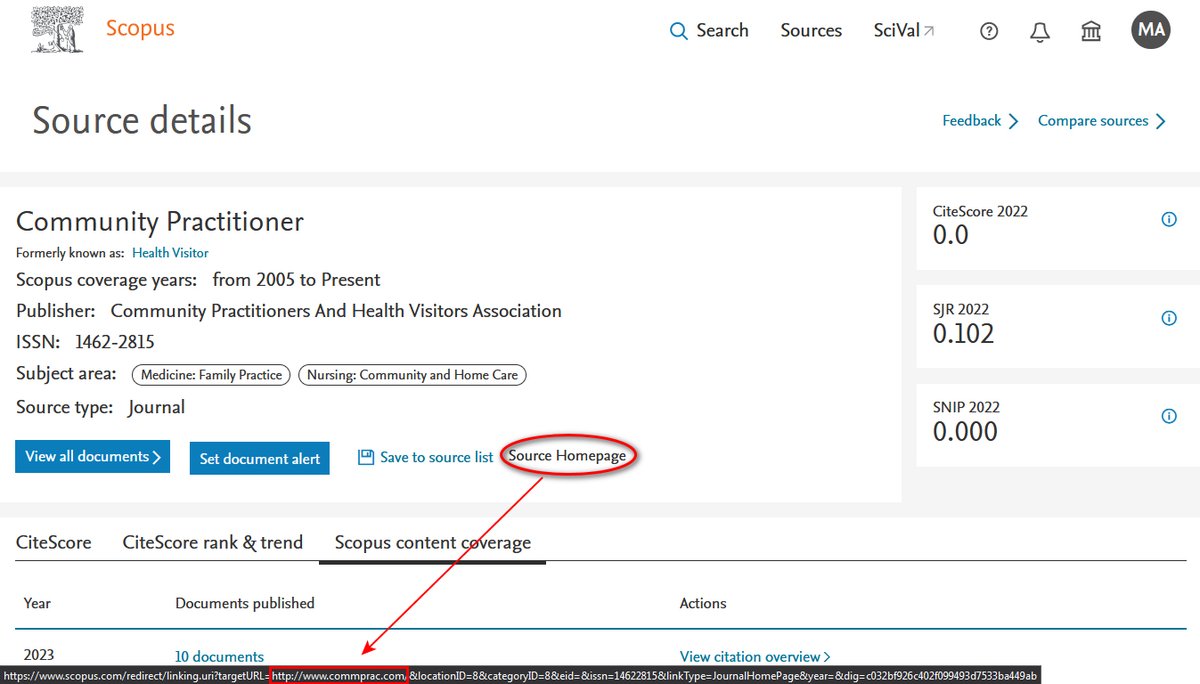Open the help question mark icon
Screen dimensions: 1200x684
(x=989, y=31)
